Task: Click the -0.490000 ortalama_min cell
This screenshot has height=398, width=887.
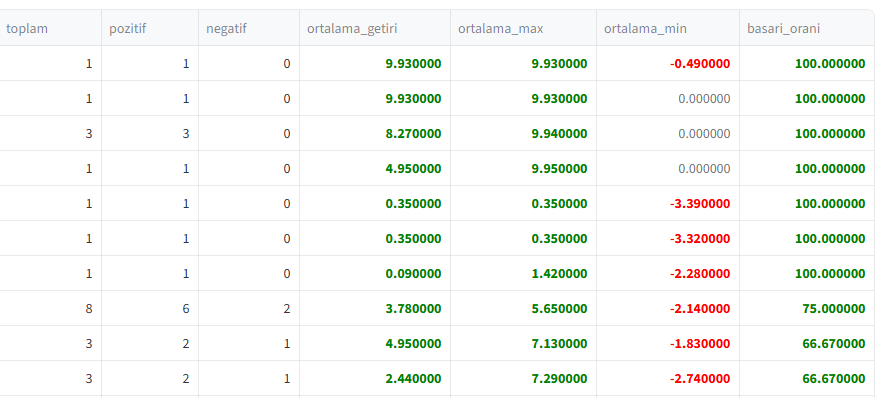Action: pos(668,63)
